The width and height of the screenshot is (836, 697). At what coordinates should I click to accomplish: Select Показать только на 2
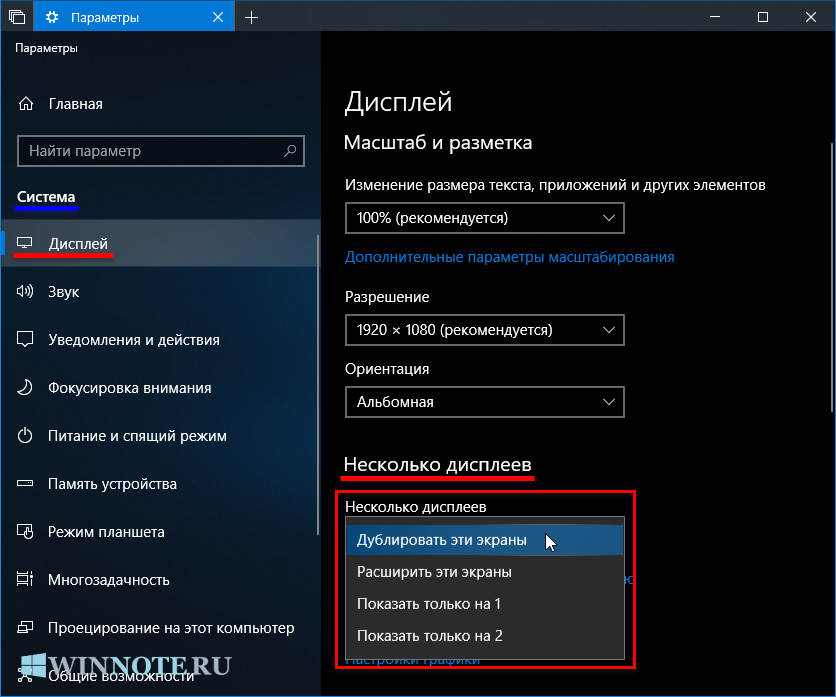point(429,635)
